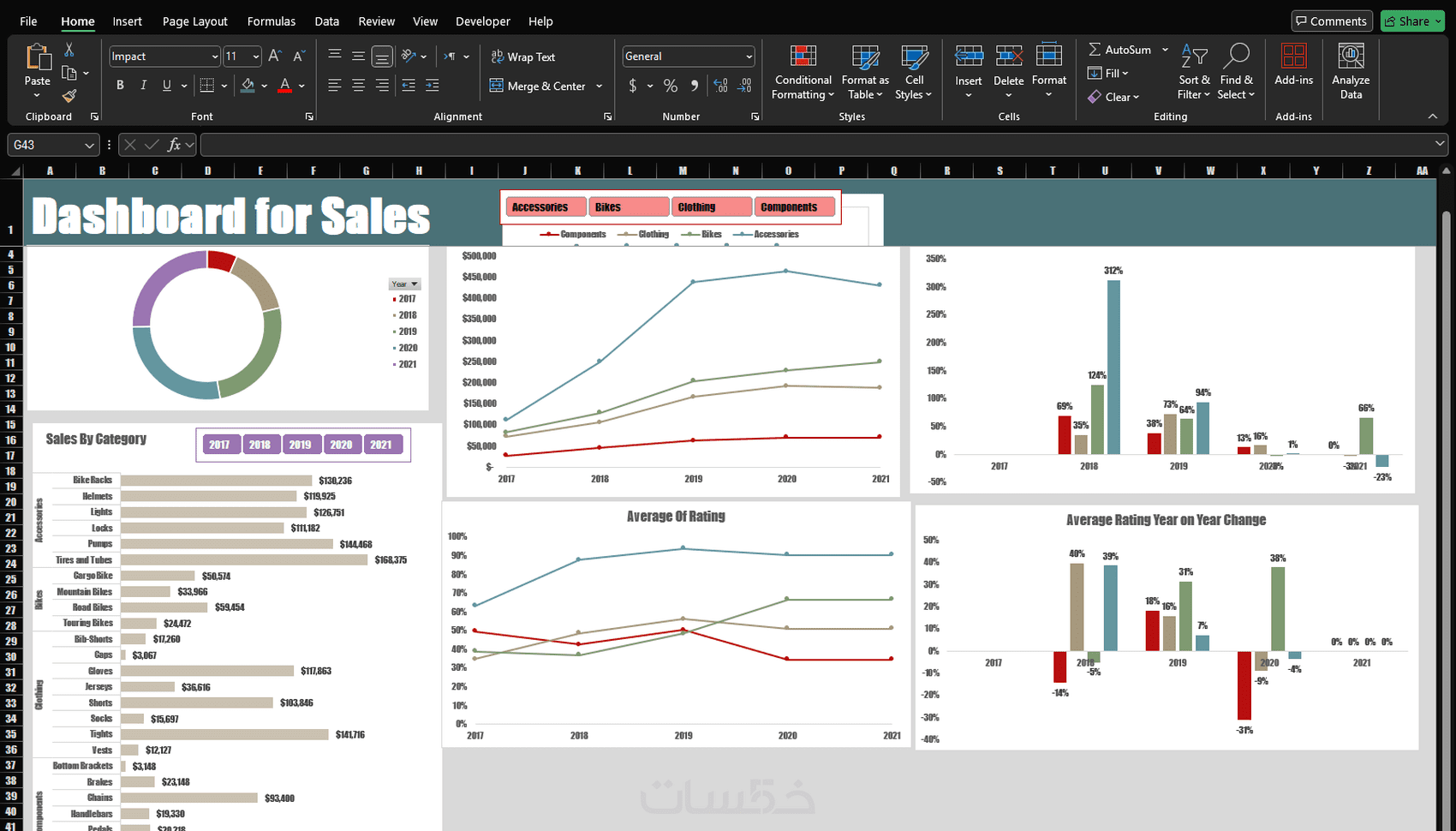
Task: Toggle the 2019 year slicer button
Action: [300, 445]
